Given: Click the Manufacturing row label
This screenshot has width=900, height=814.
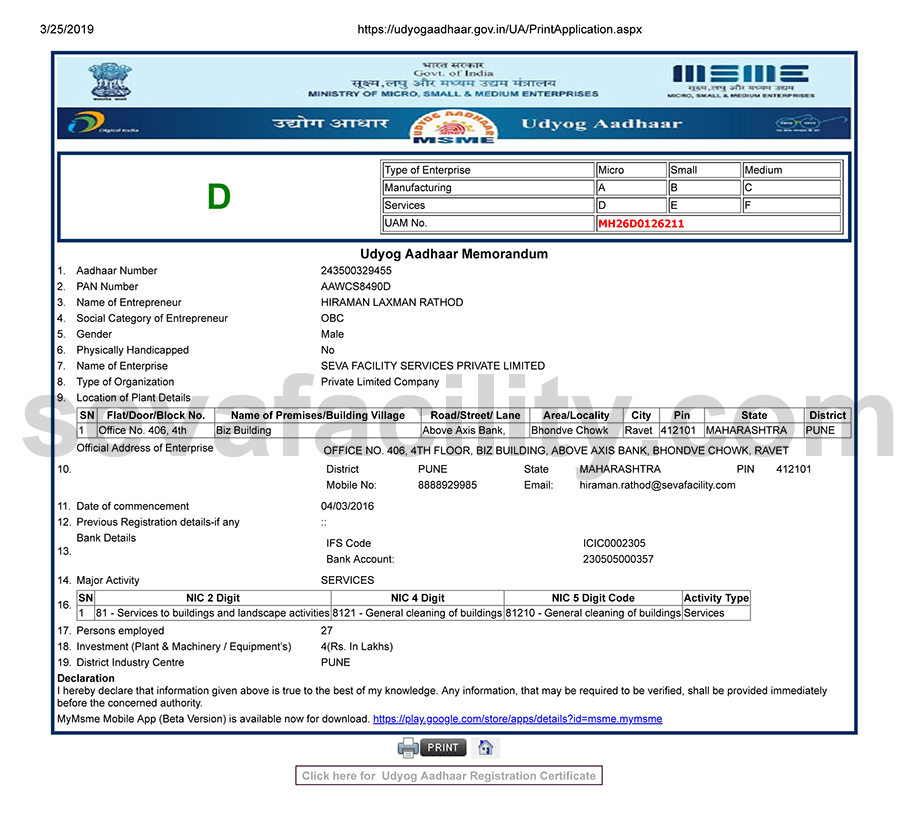Looking at the screenshot, I should (x=488, y=188).
